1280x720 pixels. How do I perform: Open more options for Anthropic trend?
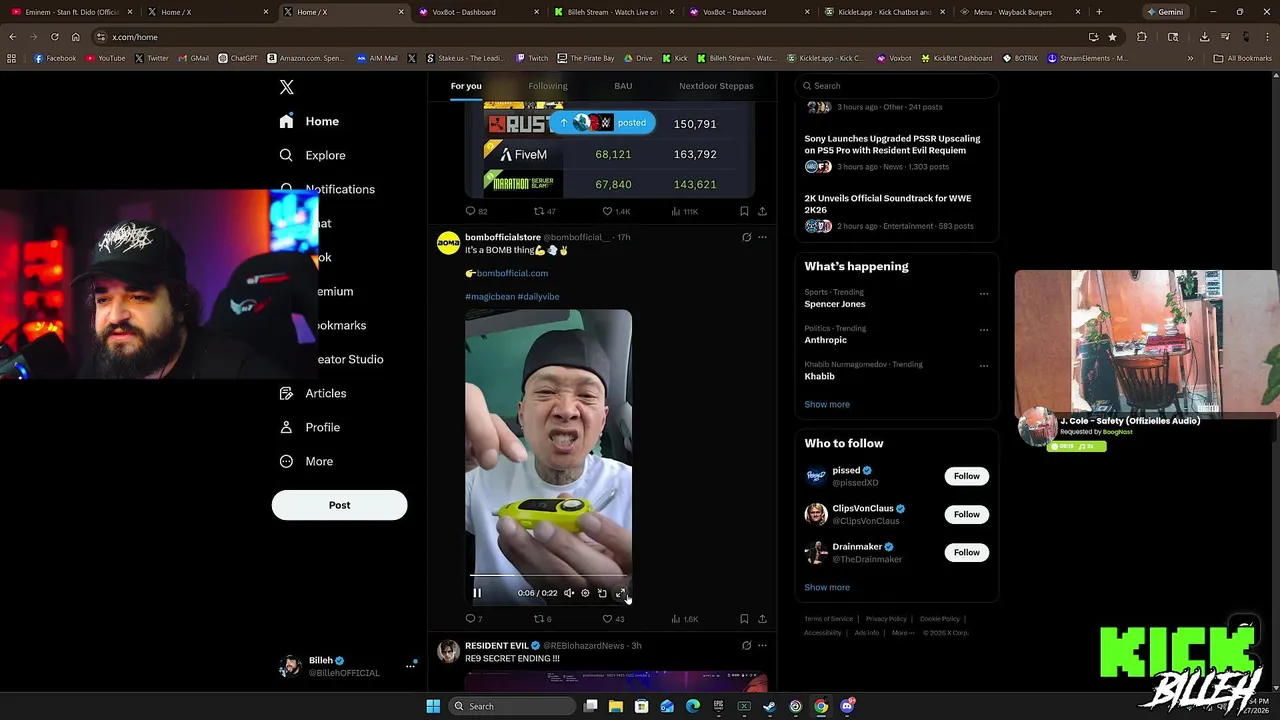[984, 330]
